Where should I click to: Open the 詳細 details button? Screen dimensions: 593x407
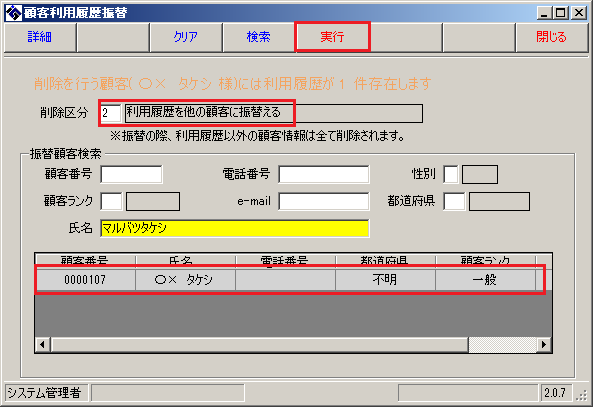40,37
